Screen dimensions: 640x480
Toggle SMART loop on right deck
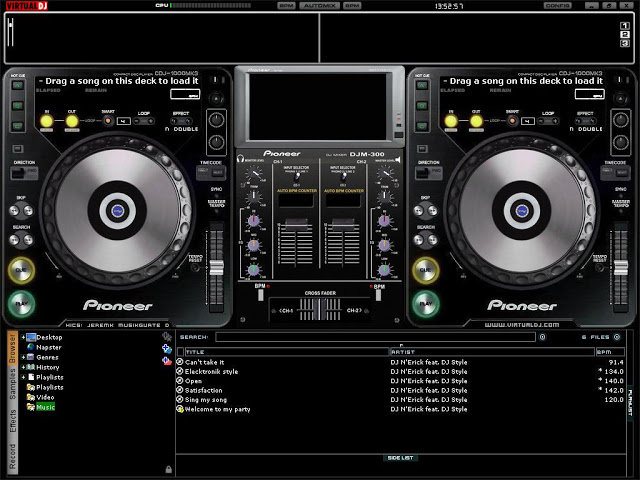pyautogui.click(x=512, y=121)
